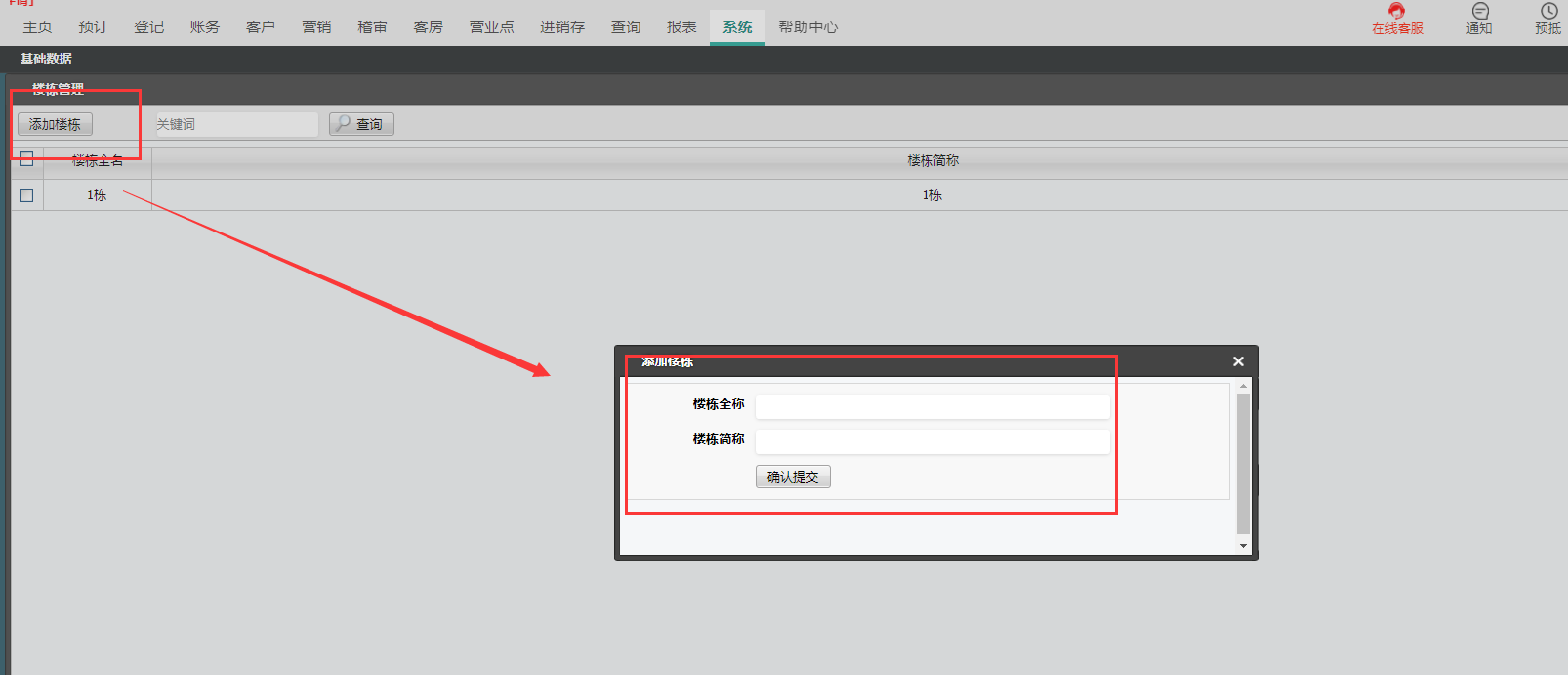Image resolution: width=1568 pixels, height=675 pixels.
Task: Open the 帮助中心 menu
Action: pyautogui.click(x=807, y=27)
